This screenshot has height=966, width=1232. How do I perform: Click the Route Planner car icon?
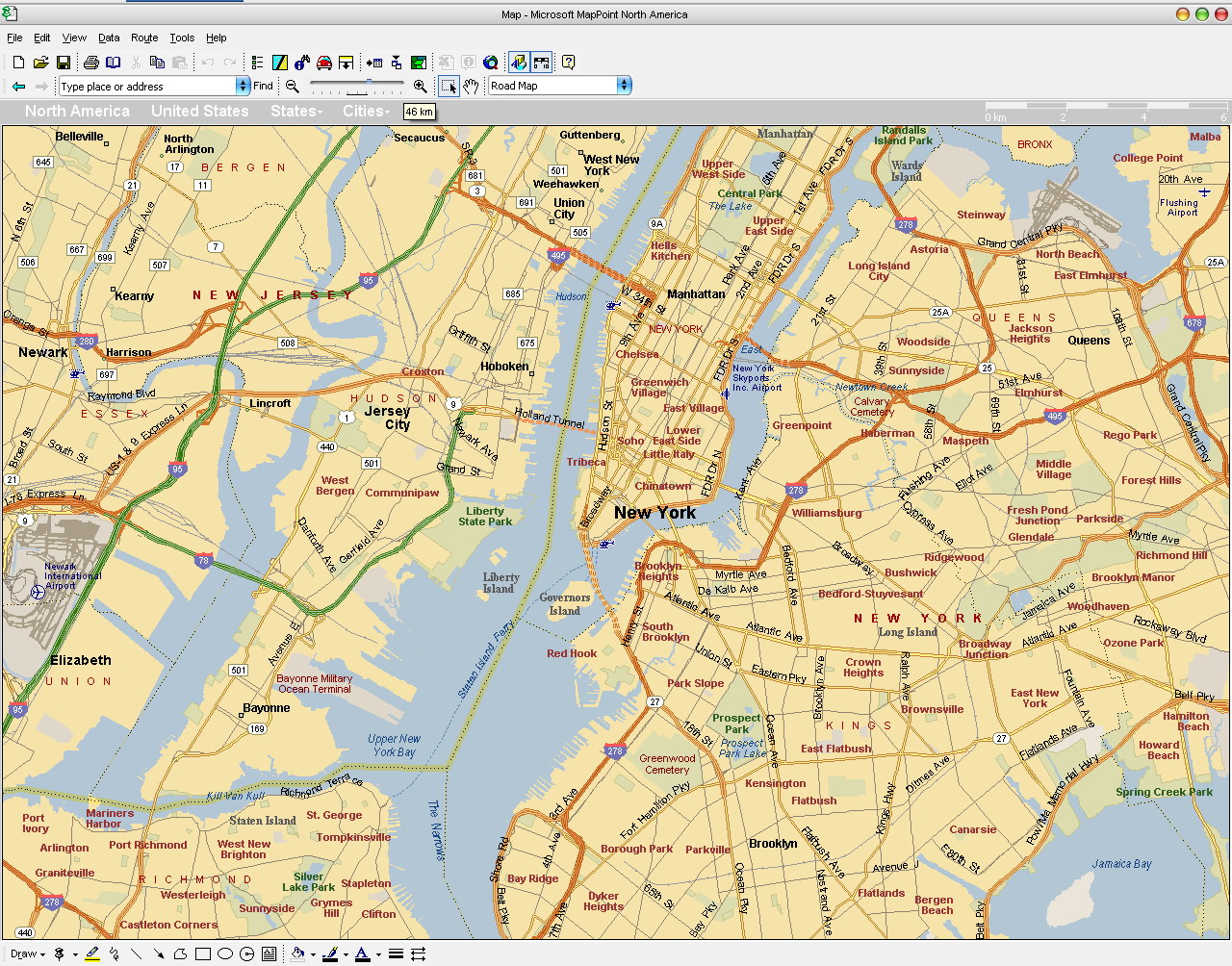tap(324, 63)
